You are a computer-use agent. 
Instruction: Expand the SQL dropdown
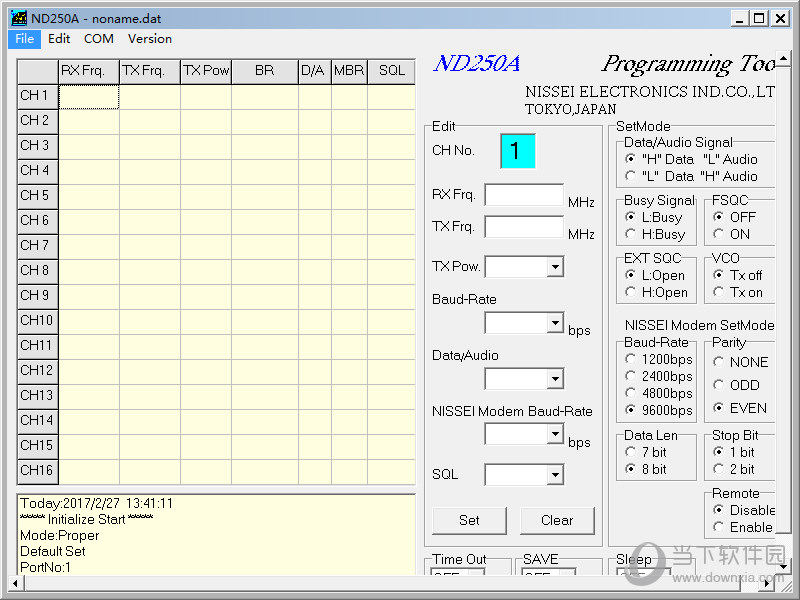coord(555,475)
